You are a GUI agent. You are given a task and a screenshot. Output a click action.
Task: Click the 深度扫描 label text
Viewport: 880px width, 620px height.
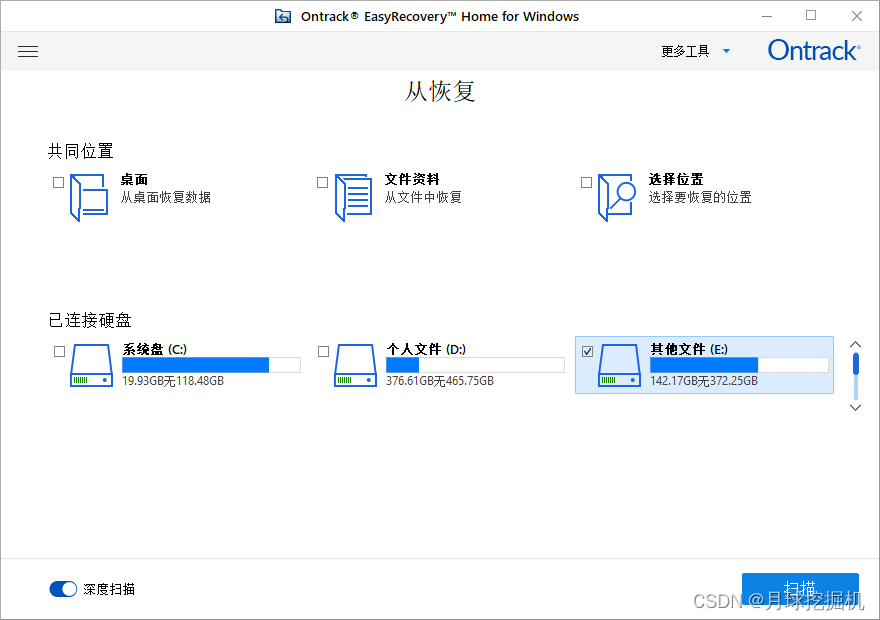point(109,589)
